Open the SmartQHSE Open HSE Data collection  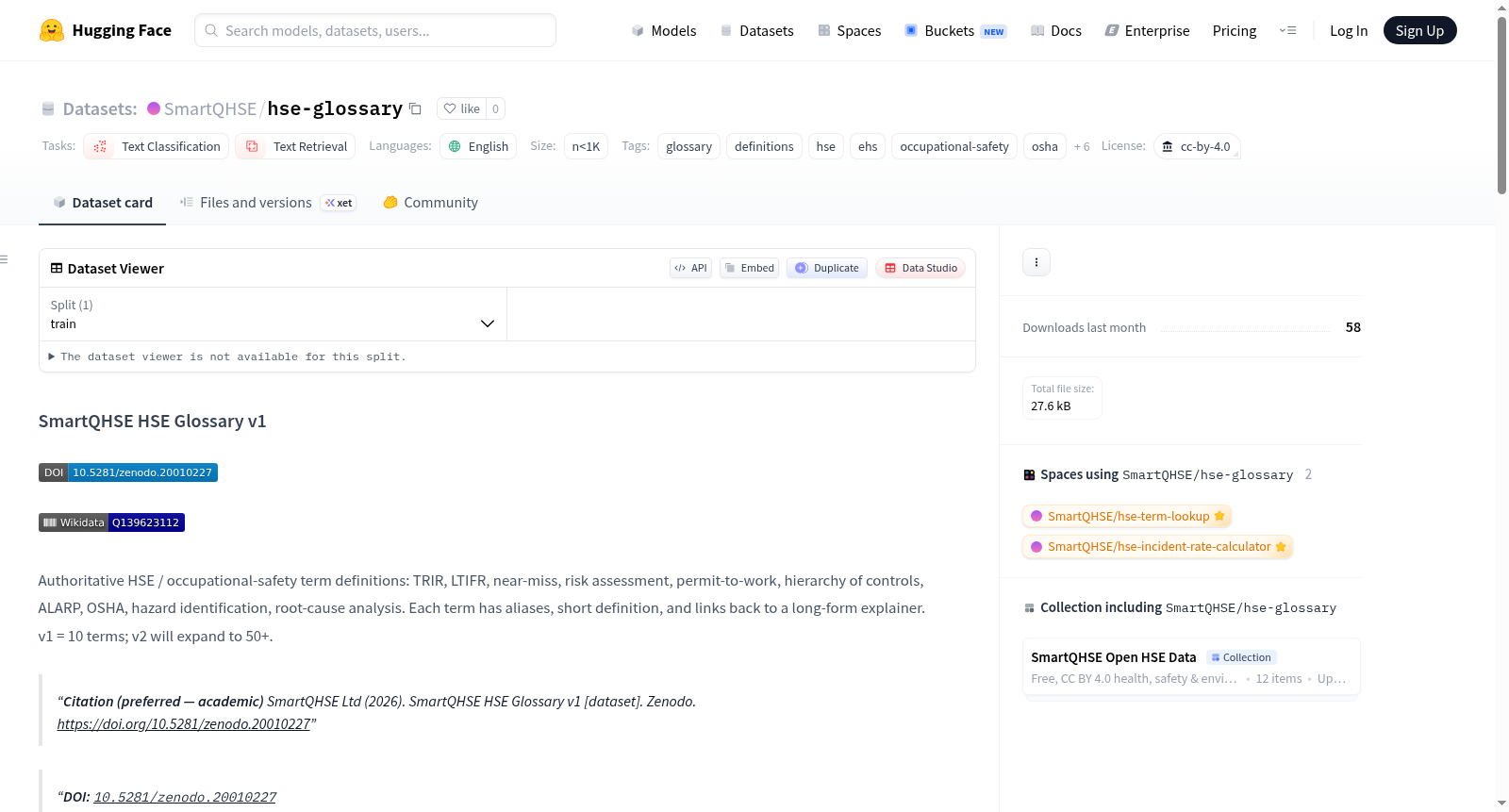click(x=1191, y=668)
